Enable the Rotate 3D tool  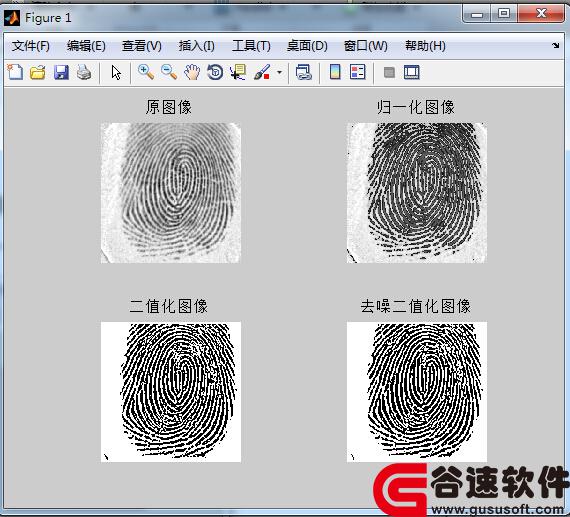[x=215, y=72]
